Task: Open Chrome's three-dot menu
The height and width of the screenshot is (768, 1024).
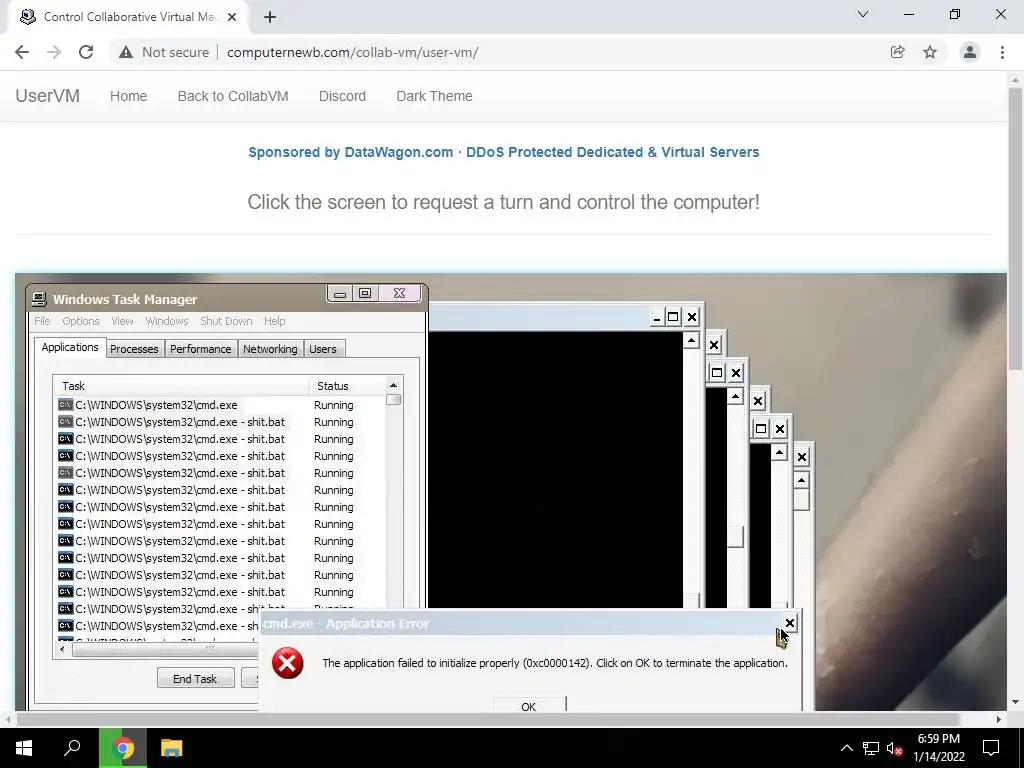Action: [1002, 52]
